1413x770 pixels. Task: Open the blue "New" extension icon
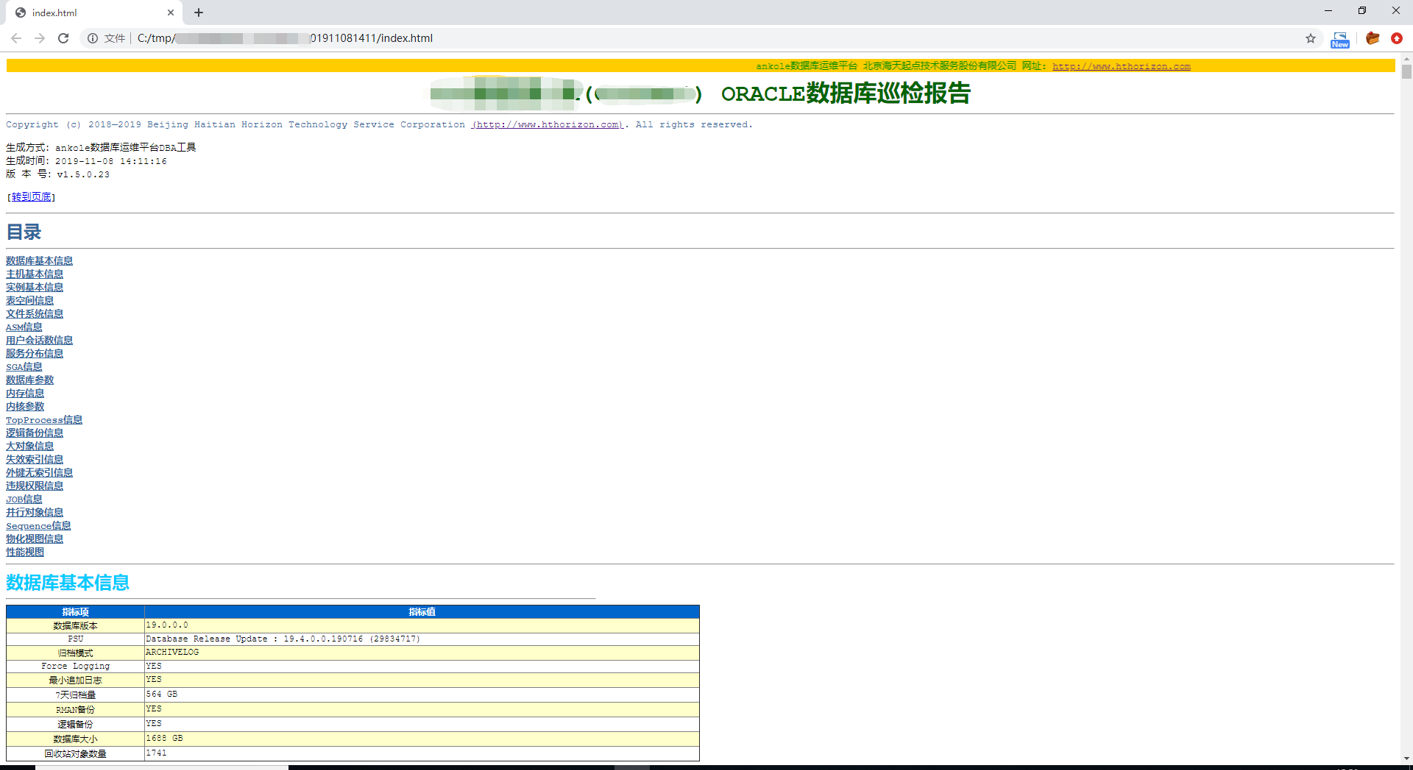1340,39
